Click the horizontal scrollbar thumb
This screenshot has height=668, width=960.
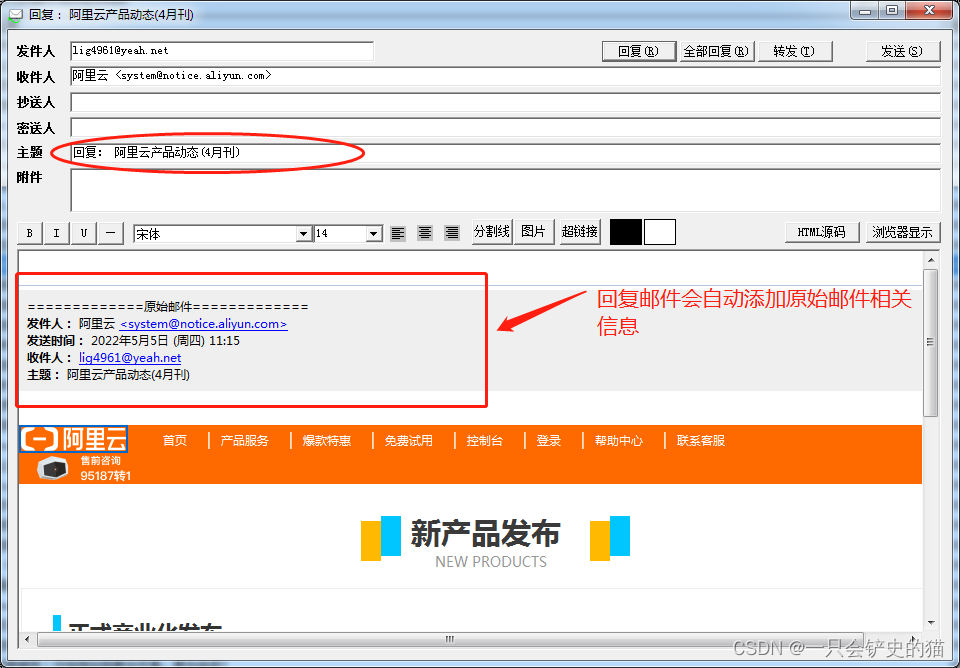click(450, 639)
